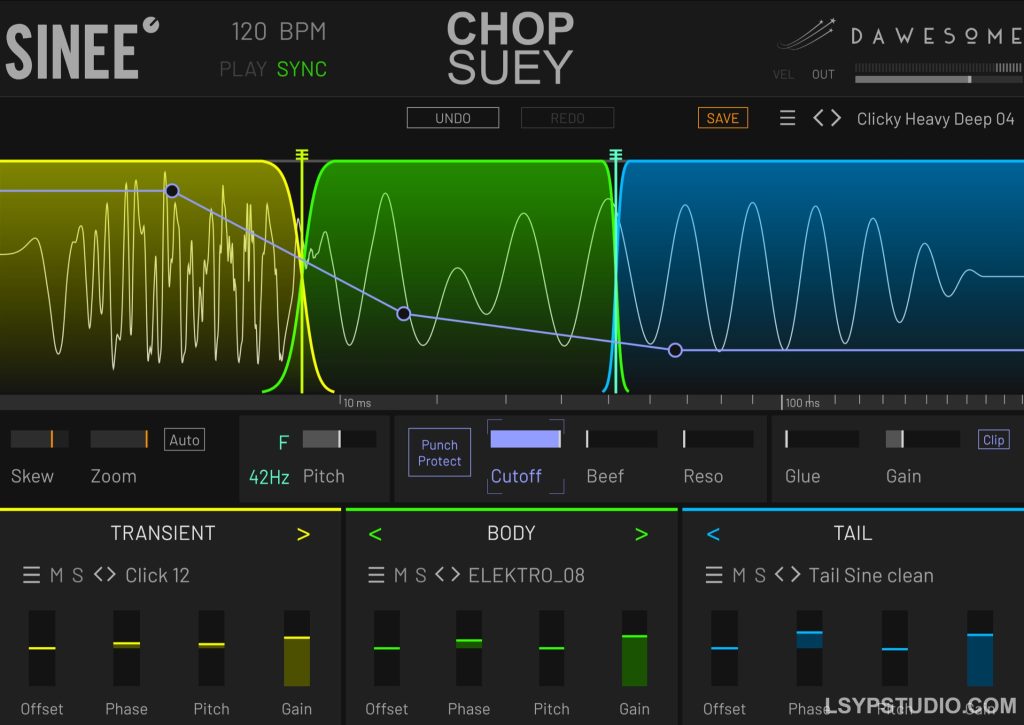Open the main hamburger menu beside the preset arrows
The width and height of the screenshot is (1024, 725).
(787, 118)
